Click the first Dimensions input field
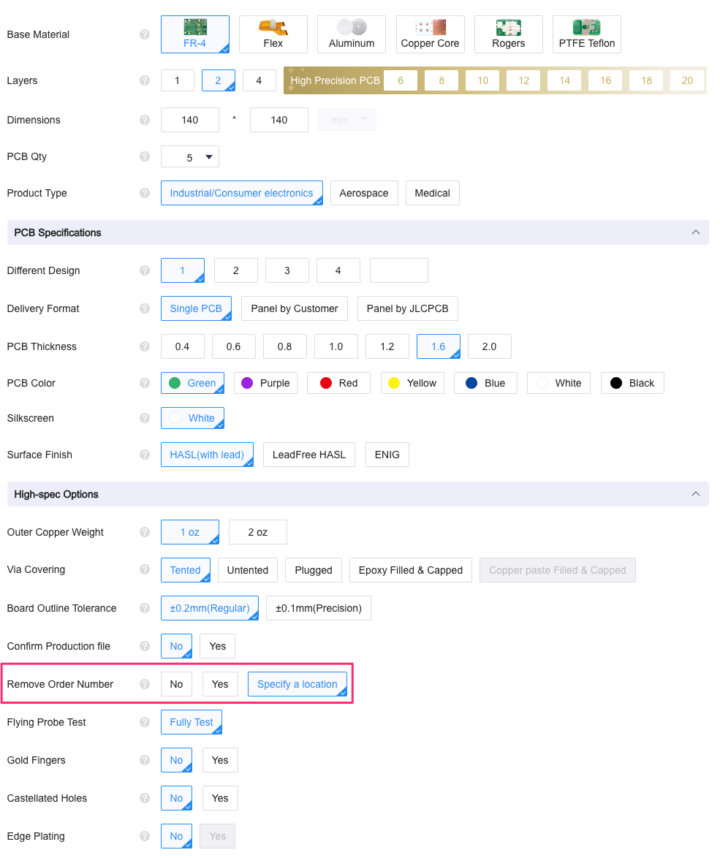 coord(190,120)
